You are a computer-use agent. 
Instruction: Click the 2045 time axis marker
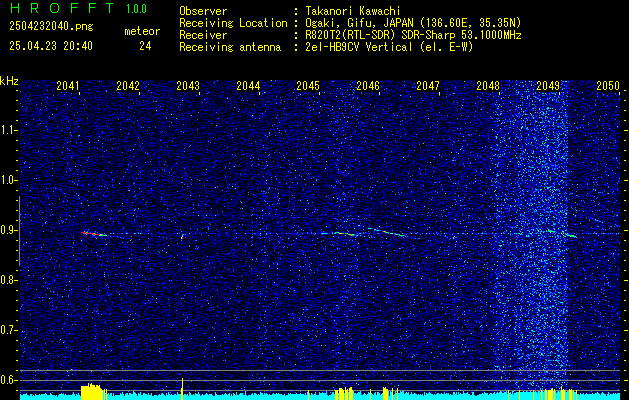click(308, 85)
